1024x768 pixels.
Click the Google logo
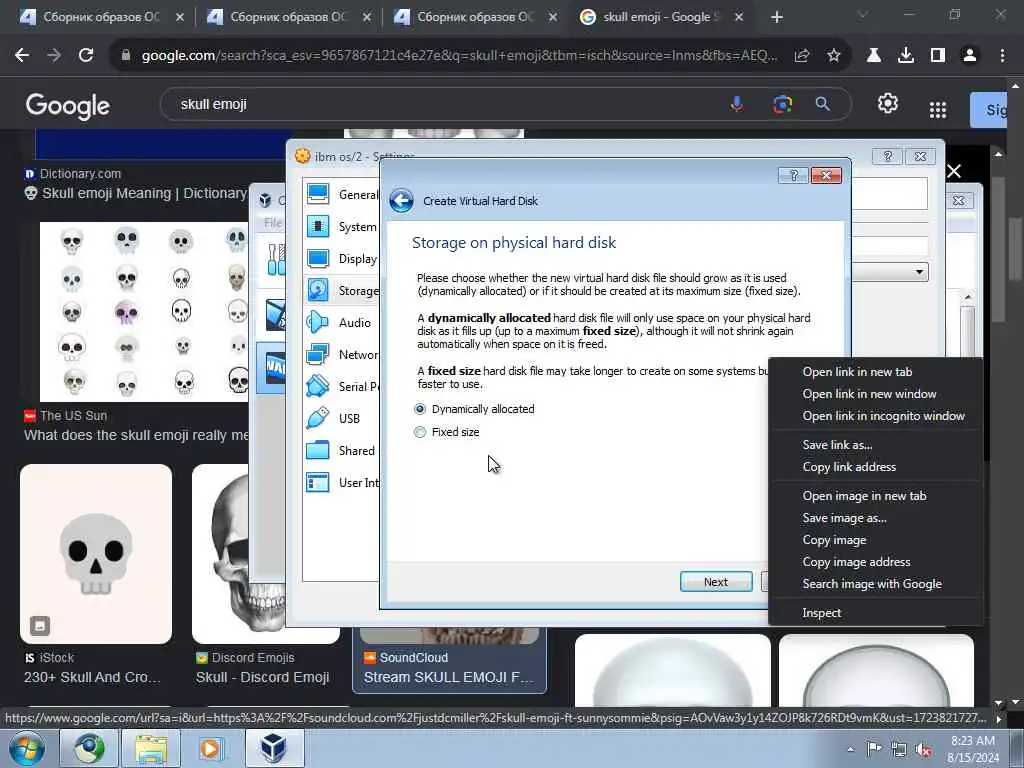tap(67, 106)
